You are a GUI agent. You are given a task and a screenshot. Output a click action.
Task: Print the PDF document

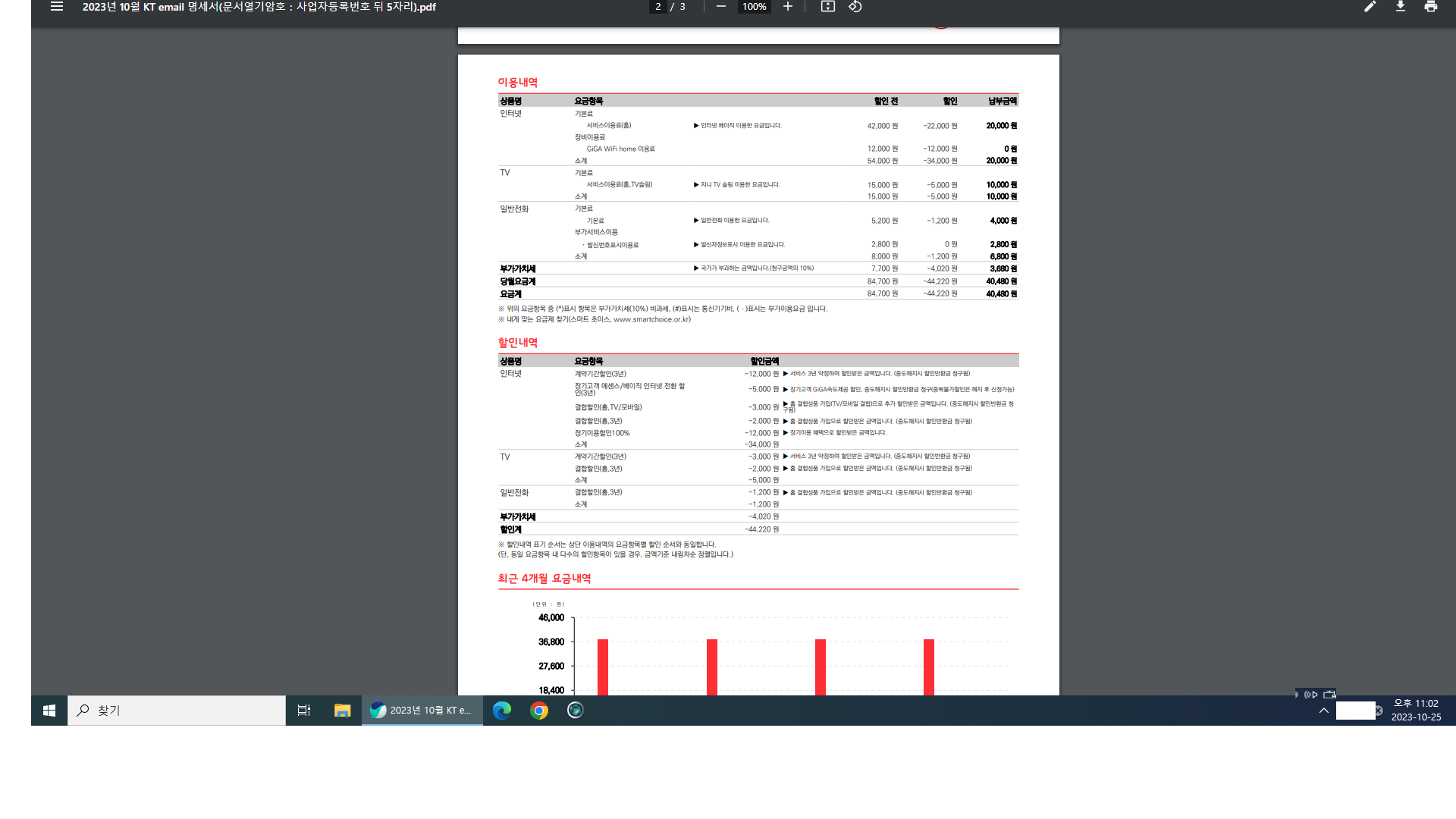click(1430, 7)
